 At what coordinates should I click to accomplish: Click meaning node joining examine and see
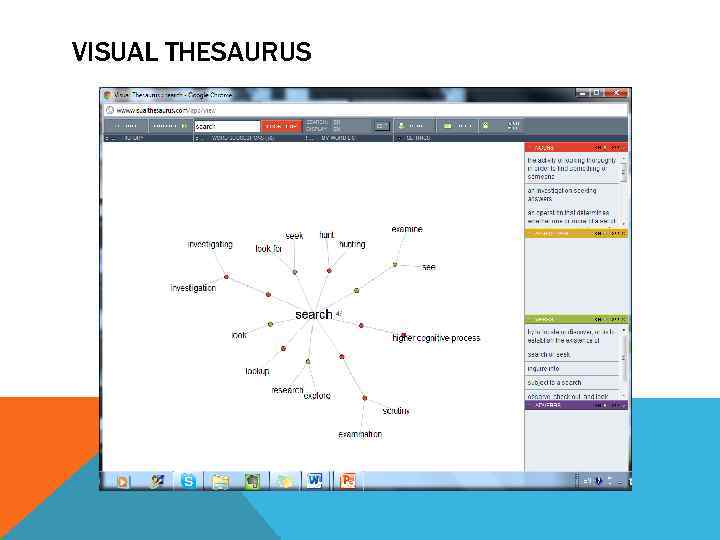click(x=394, y=264)
